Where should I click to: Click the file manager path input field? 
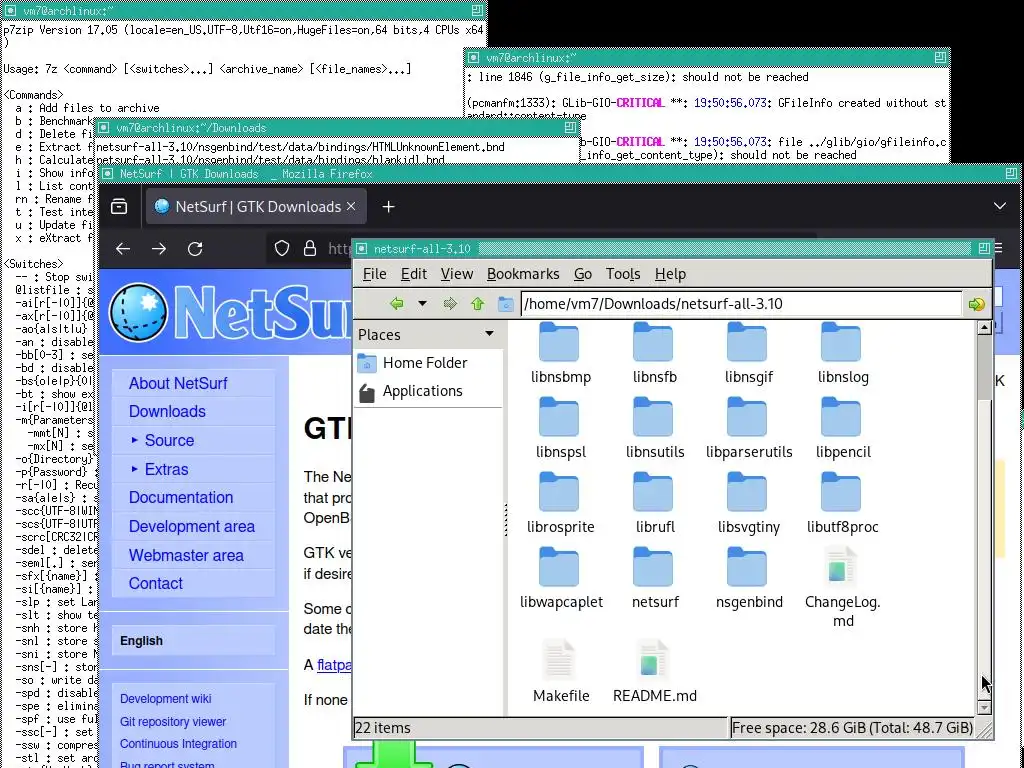coord(741,304)
